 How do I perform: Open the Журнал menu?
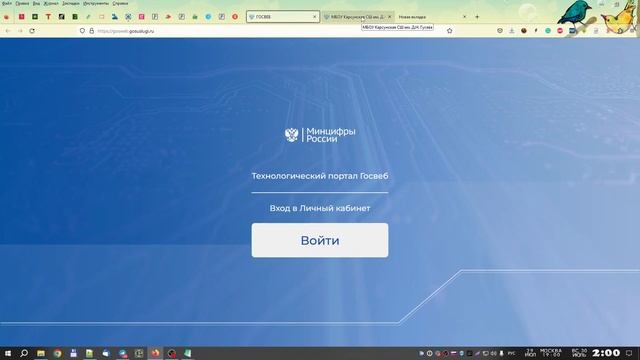51,3
